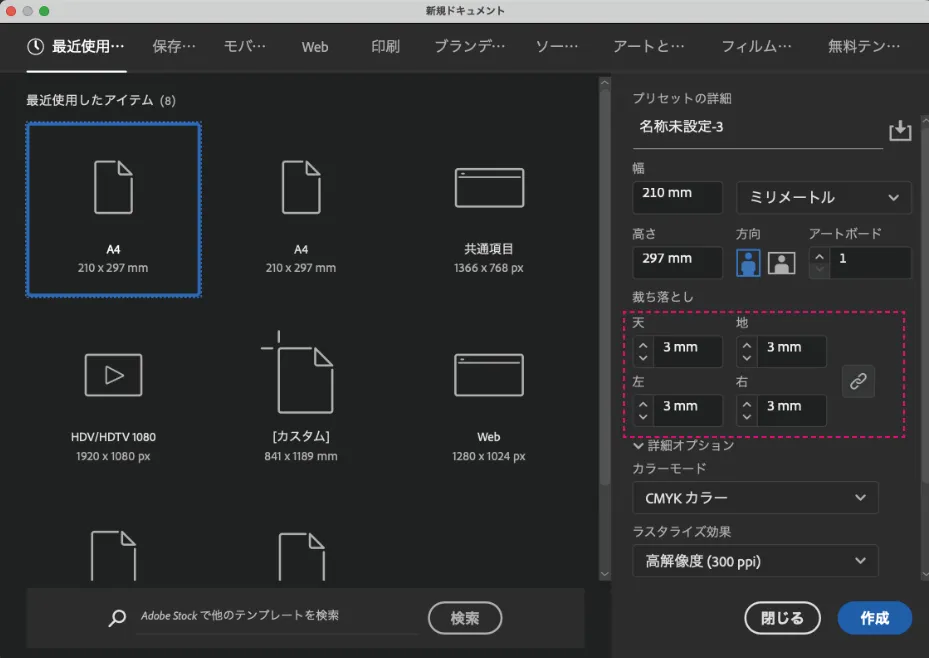Click the magnifier icon in Adobe Stock search
Screen dimensions: 929x658
(x=115, y=618)
